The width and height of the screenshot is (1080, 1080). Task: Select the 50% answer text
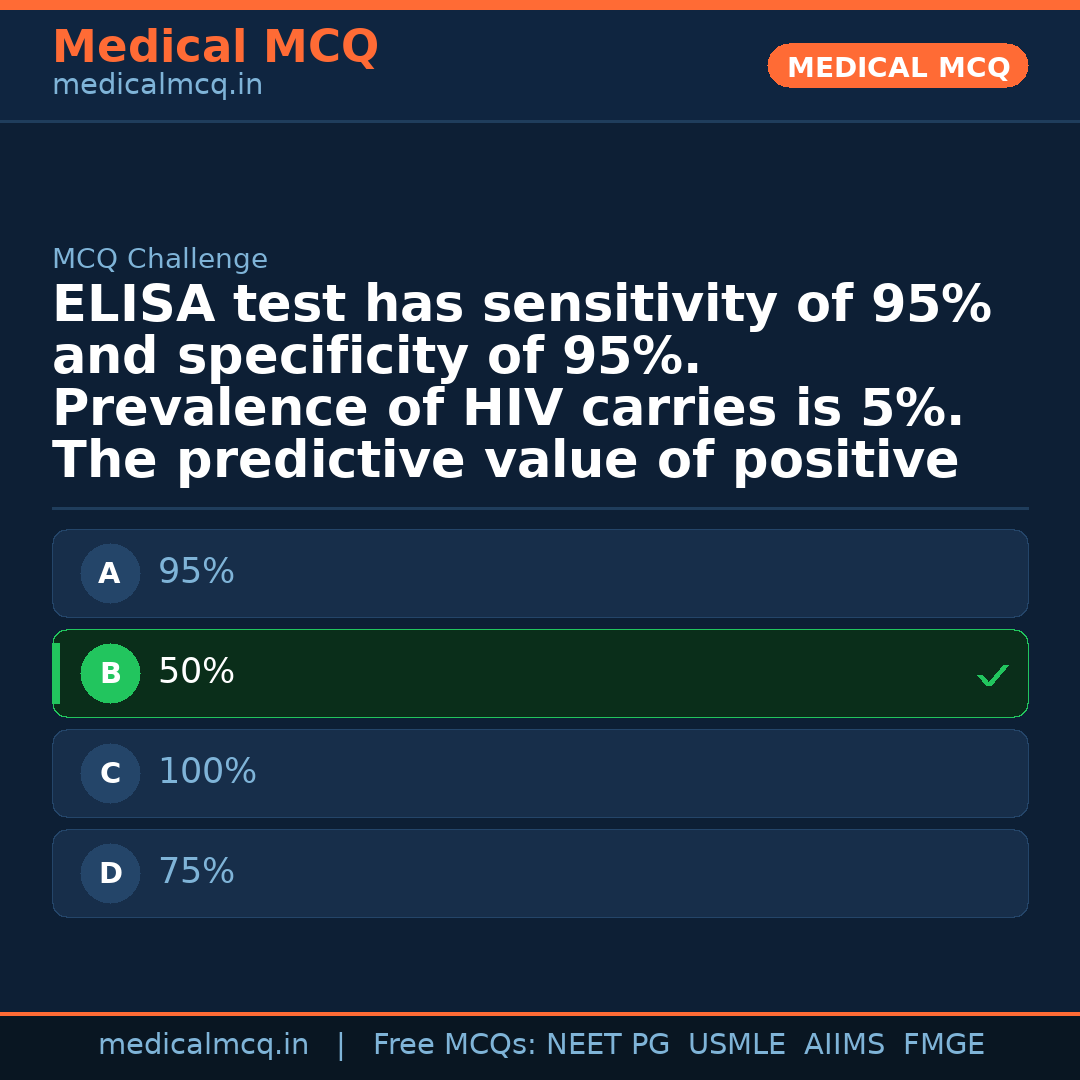click(196, 672)
